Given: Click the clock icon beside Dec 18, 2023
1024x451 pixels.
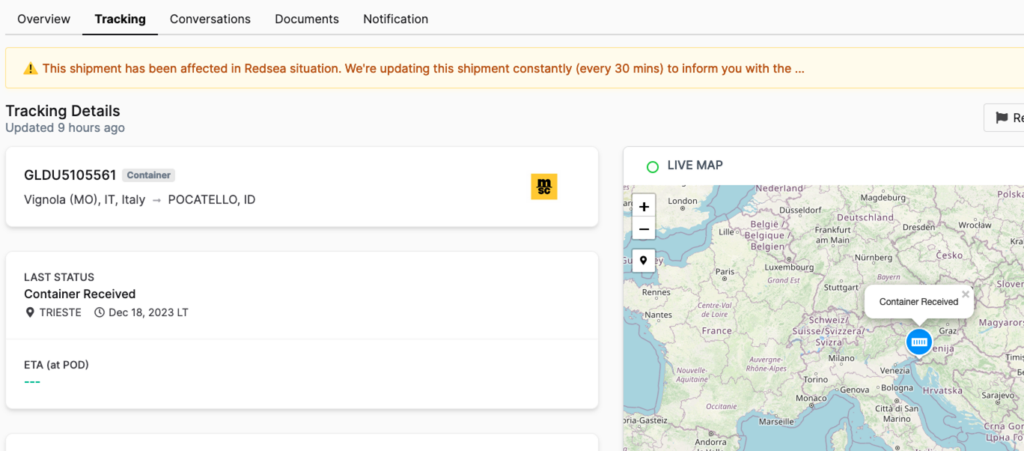Looking at the screenshot, I should [x=99, y=313].
